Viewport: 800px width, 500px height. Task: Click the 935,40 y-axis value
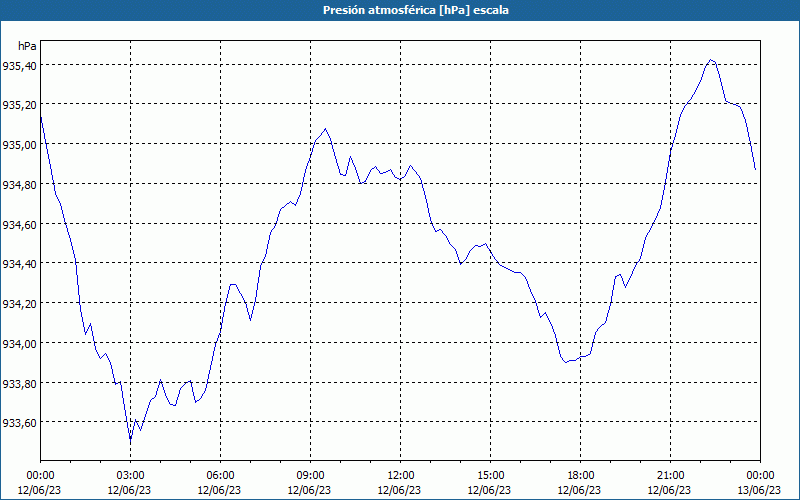(19, 65)
